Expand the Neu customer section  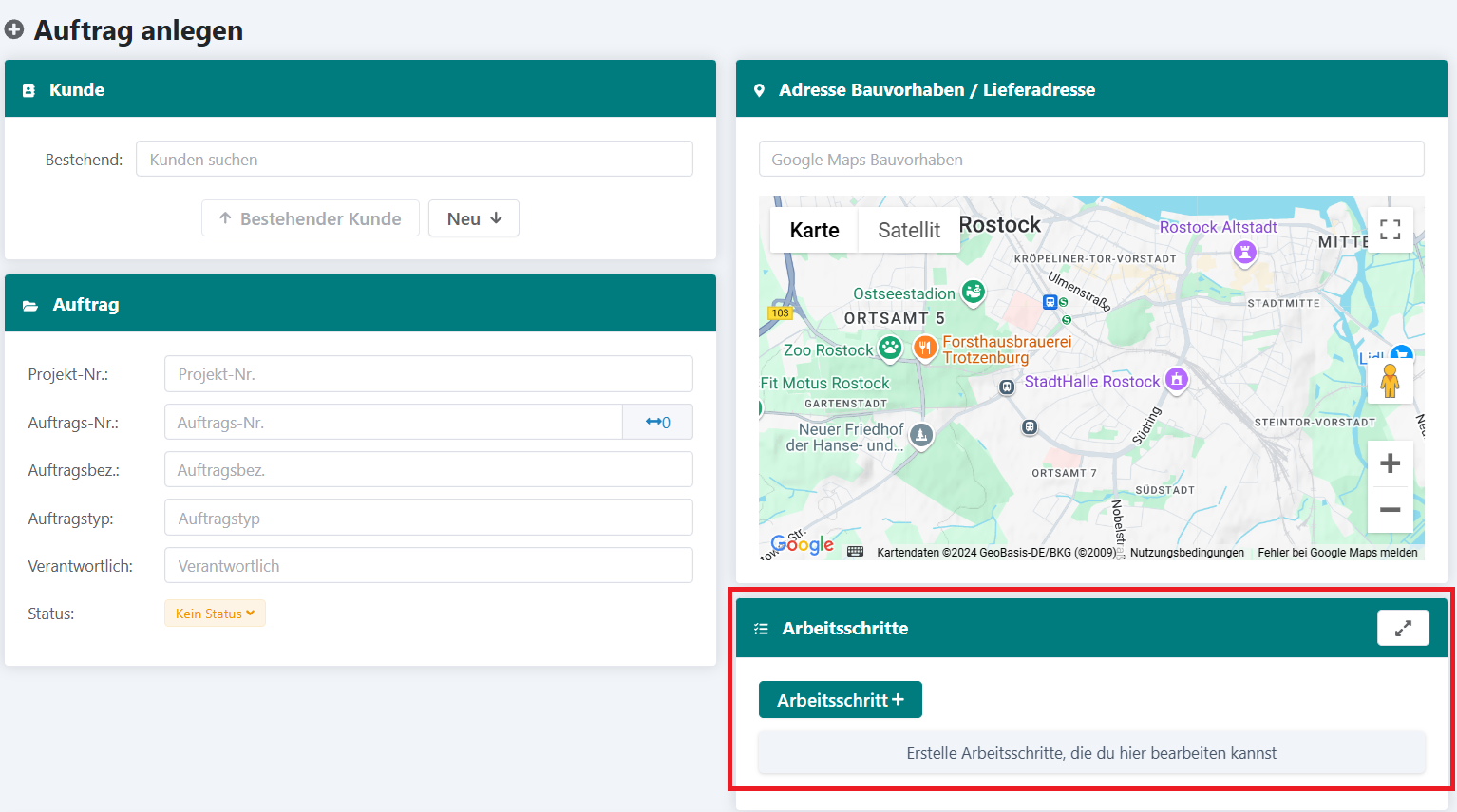click(473, 218)
